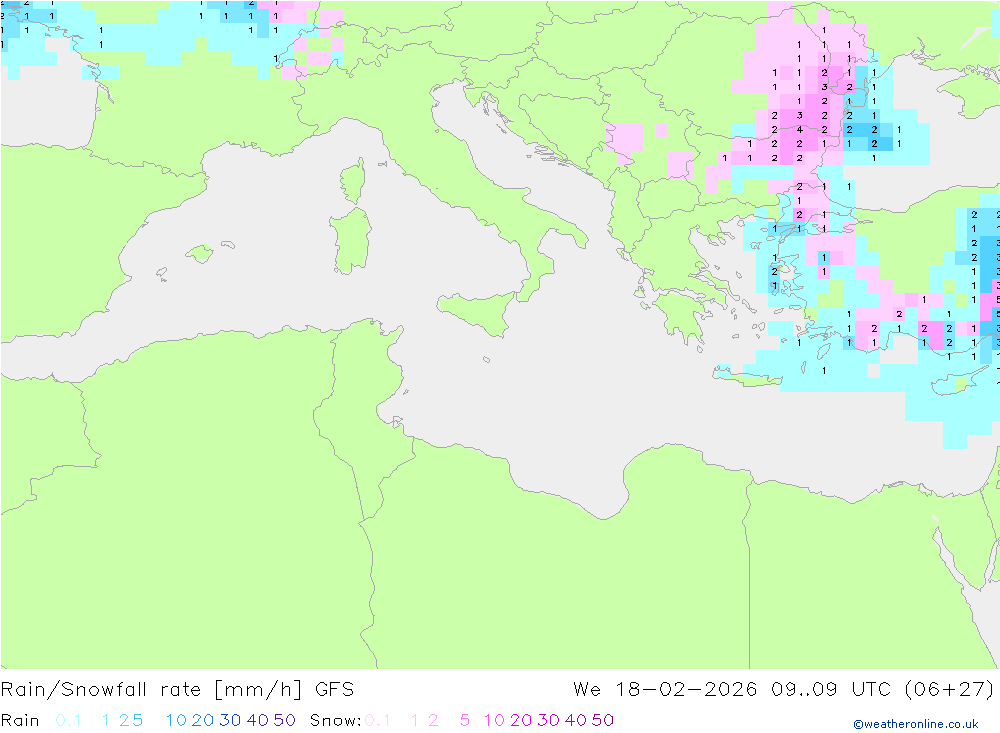
Task: Click the weatheronline.co.uk copyright link
Action: point(916,724)
